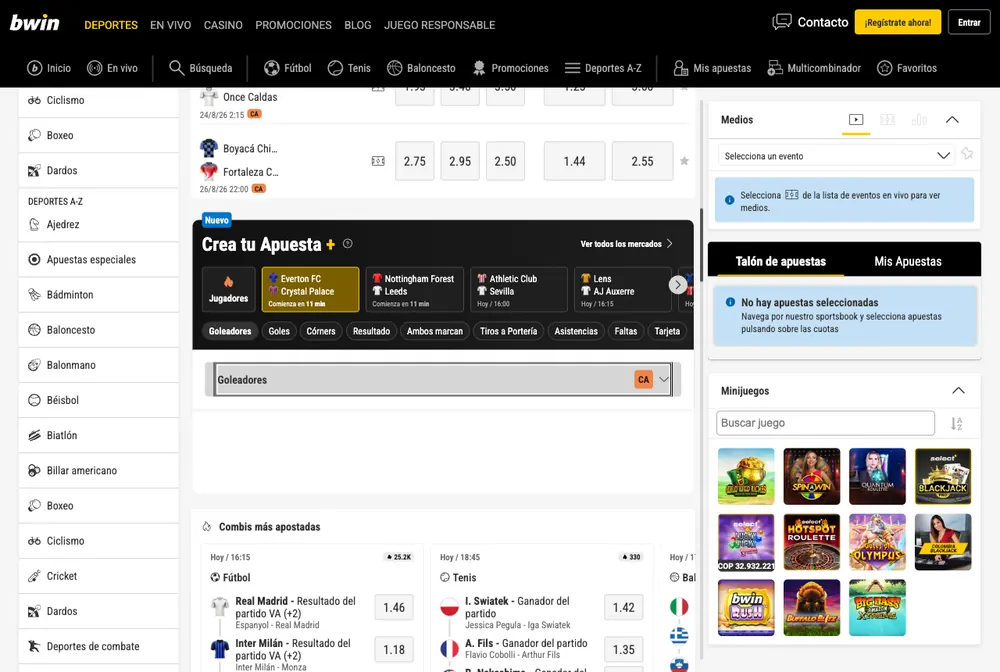Open Balonmano in the sidebar
The width and height of the screenshot is (1000, 672).
[99, 365]
